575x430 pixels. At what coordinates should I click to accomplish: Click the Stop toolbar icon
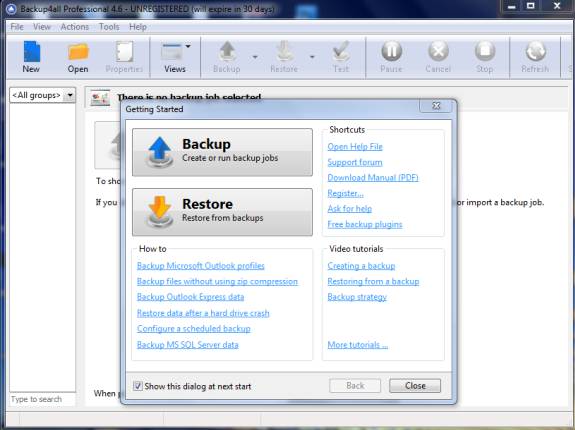[485, 51]
